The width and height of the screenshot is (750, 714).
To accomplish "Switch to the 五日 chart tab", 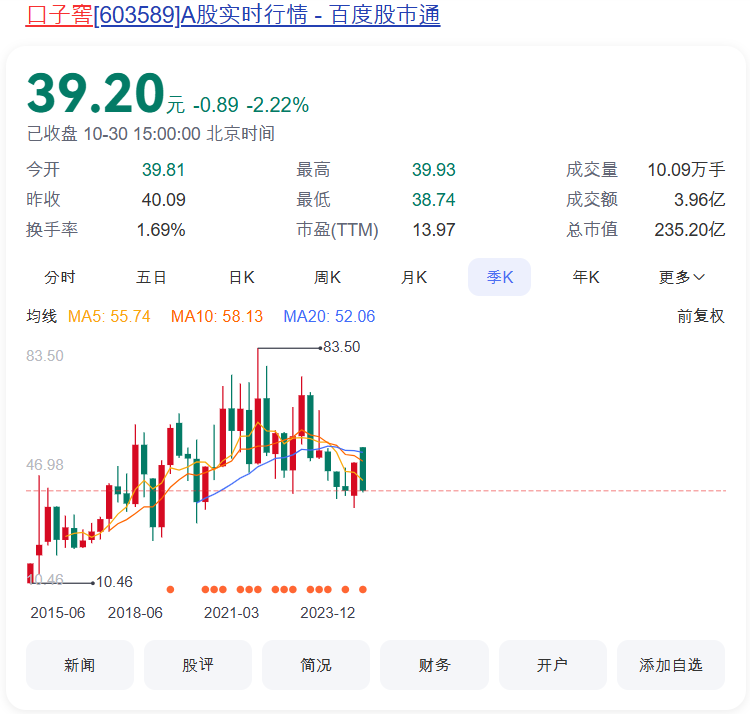I will (151, 277).
